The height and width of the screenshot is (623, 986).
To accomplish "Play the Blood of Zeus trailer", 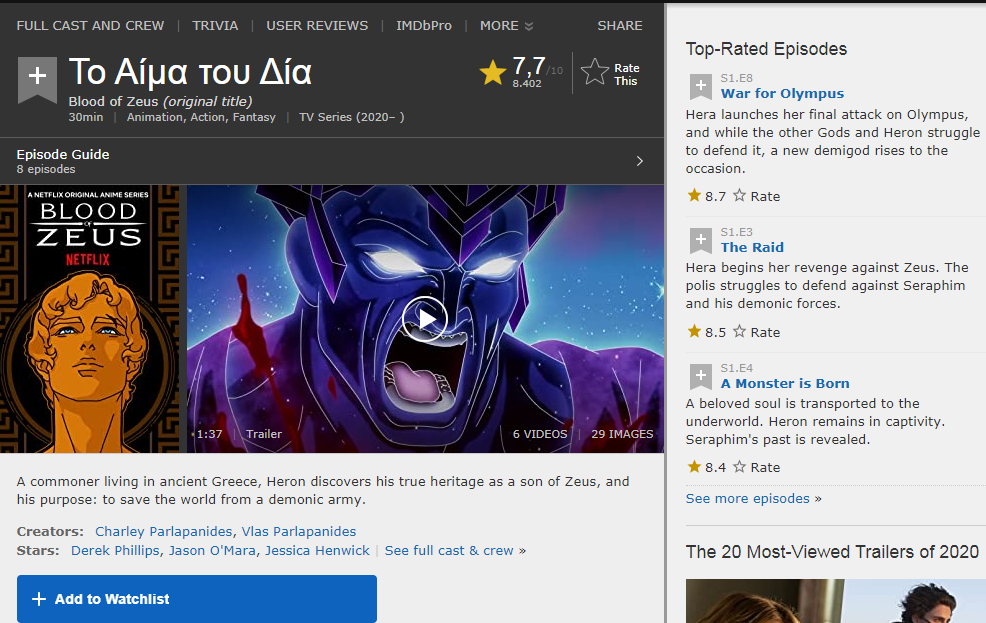I will [425, 319].
